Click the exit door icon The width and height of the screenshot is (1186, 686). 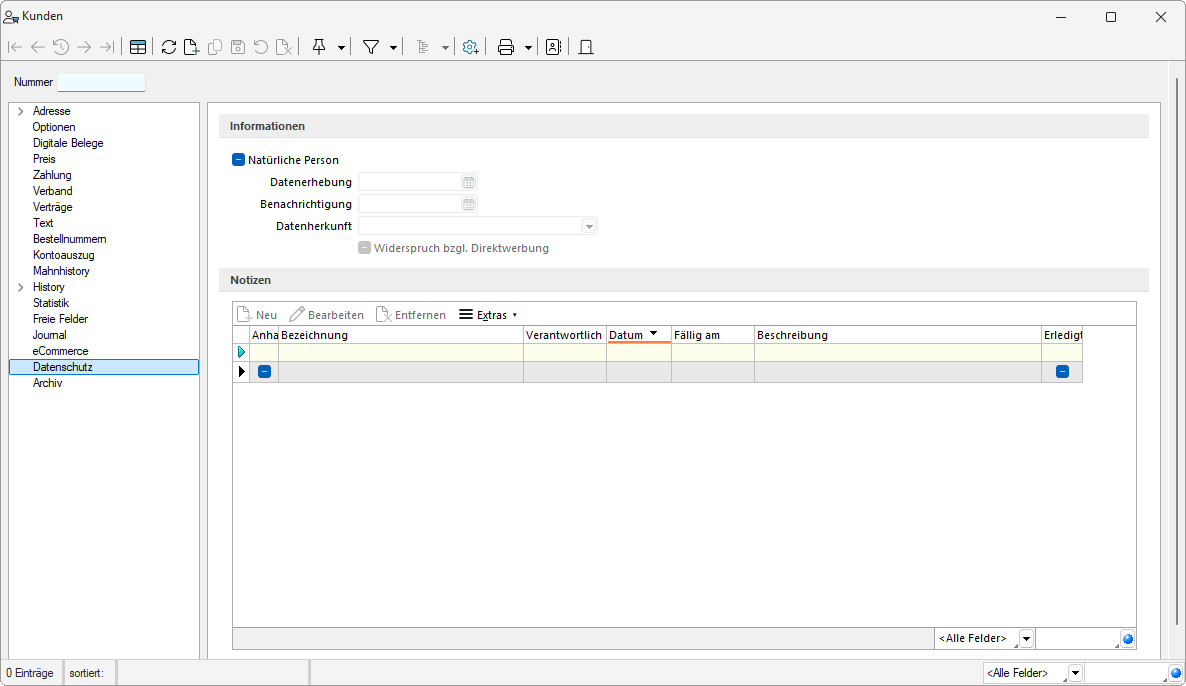click(585, 47)
